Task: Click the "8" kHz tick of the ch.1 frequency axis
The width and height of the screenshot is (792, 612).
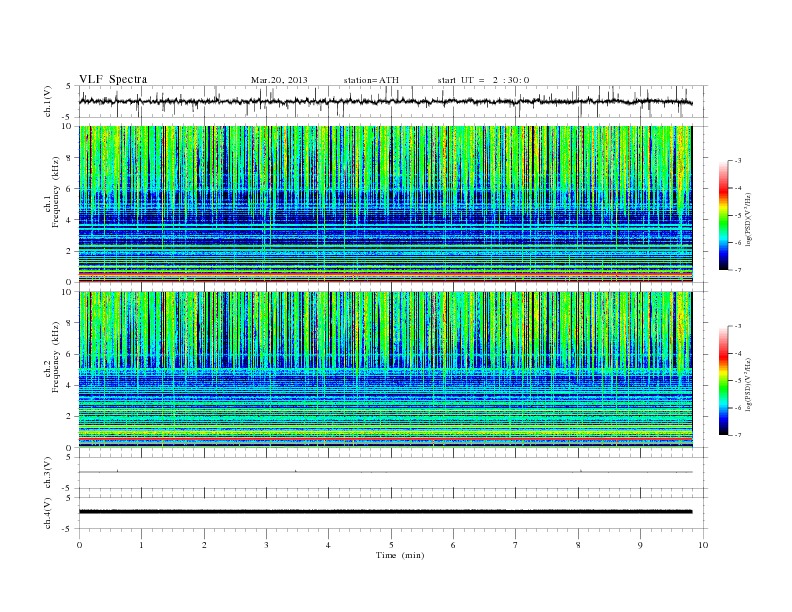Action: pyautogui.click(x=69, y=158)
